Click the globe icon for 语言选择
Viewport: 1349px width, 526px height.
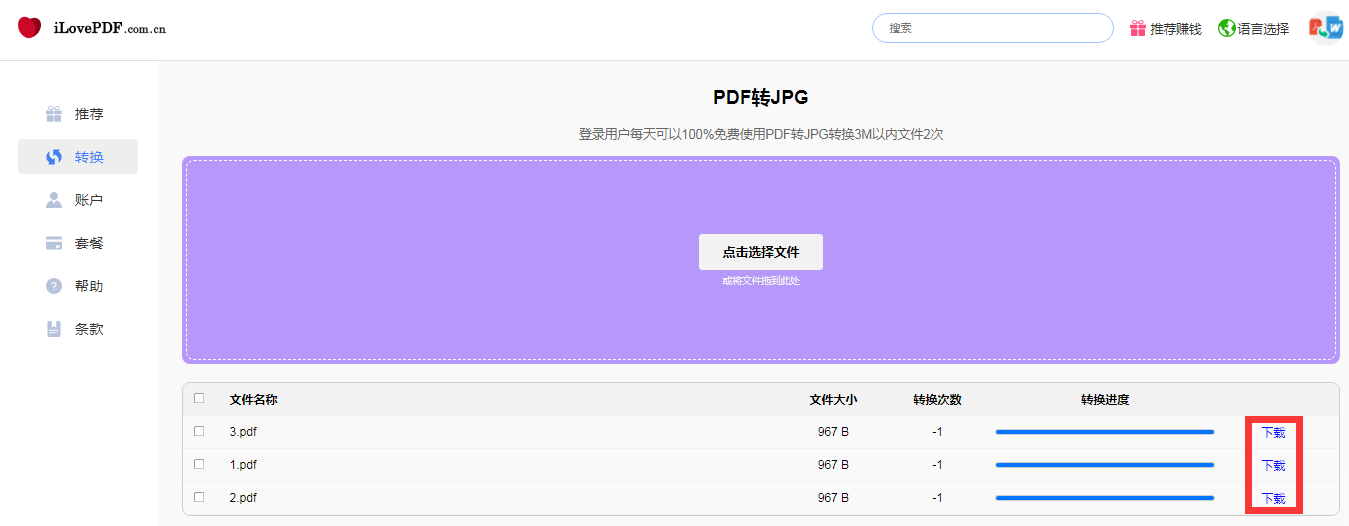(1226, 29)
